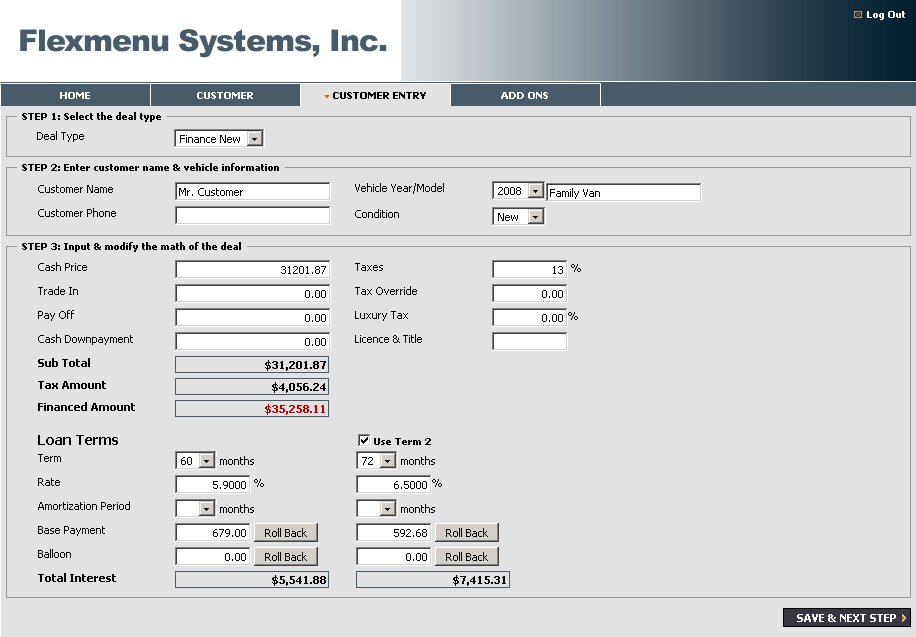916x637 pixels.
Task: Open Term 2 Amortization Period dropdown
Action: pyautogui.click(x=376, y=508)
